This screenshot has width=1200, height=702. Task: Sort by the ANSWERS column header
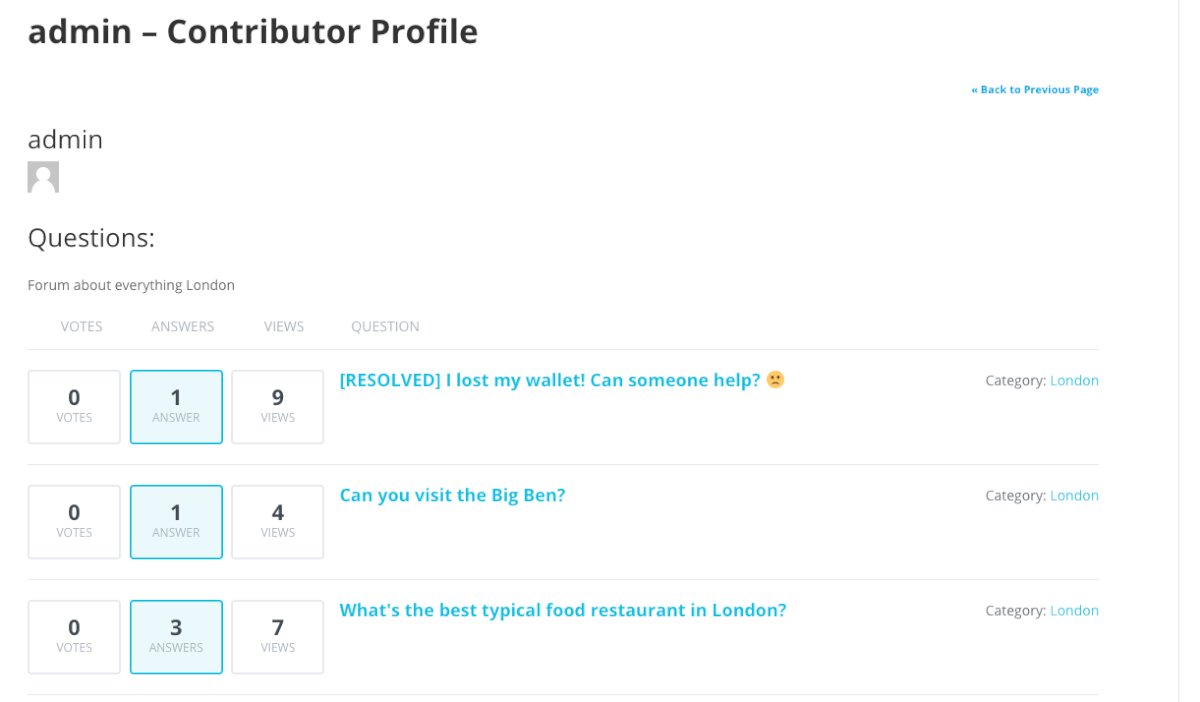click(x=183, y=327)
